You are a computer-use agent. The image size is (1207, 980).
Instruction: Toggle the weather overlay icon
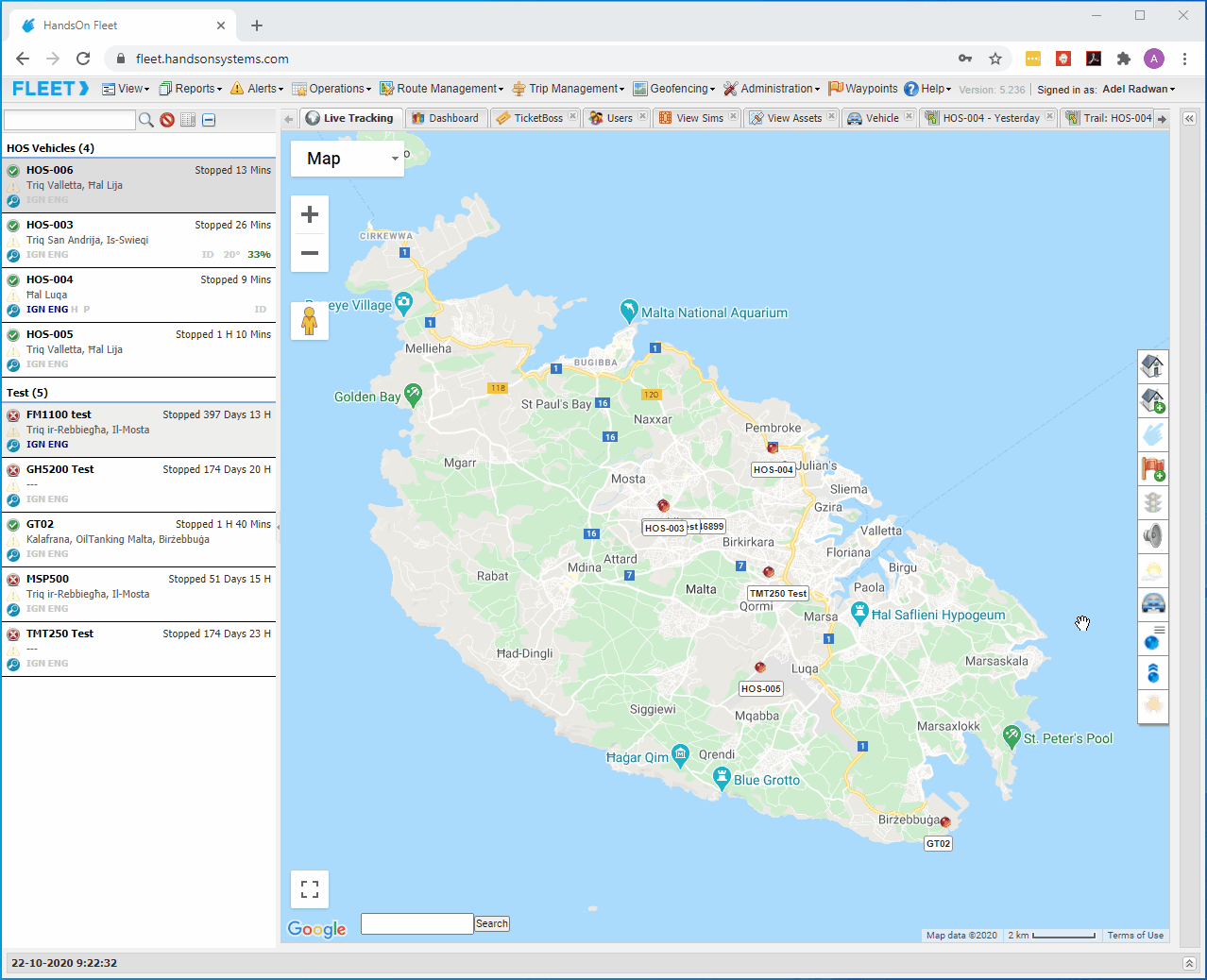click(x=1153, y=570)
